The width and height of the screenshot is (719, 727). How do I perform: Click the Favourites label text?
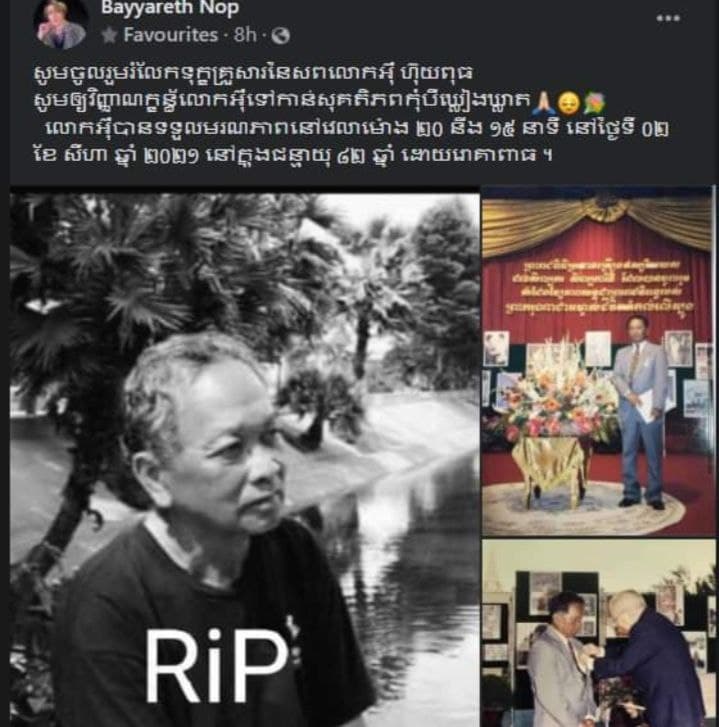171,35
